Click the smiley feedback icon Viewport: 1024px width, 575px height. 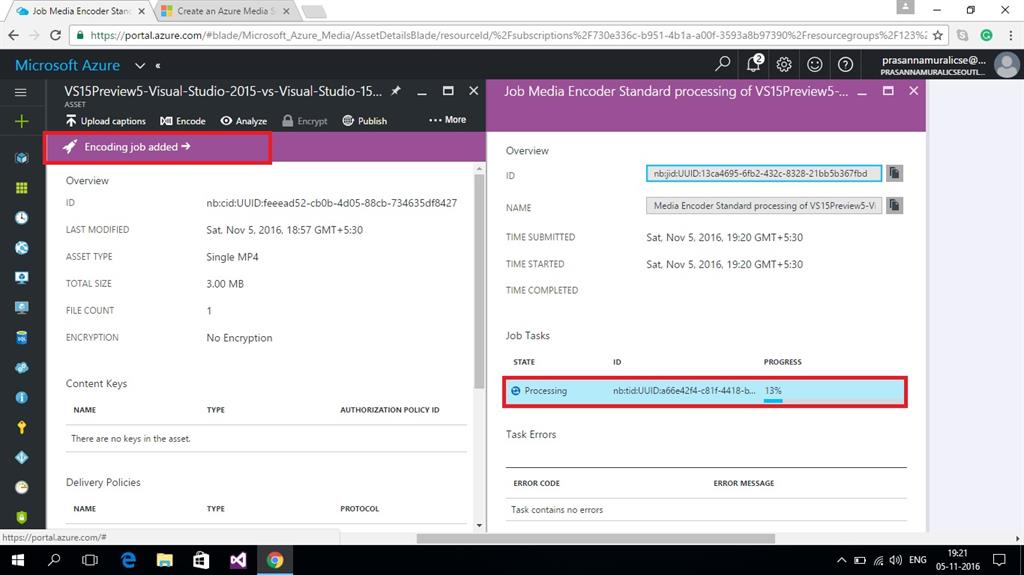point(814,64)
